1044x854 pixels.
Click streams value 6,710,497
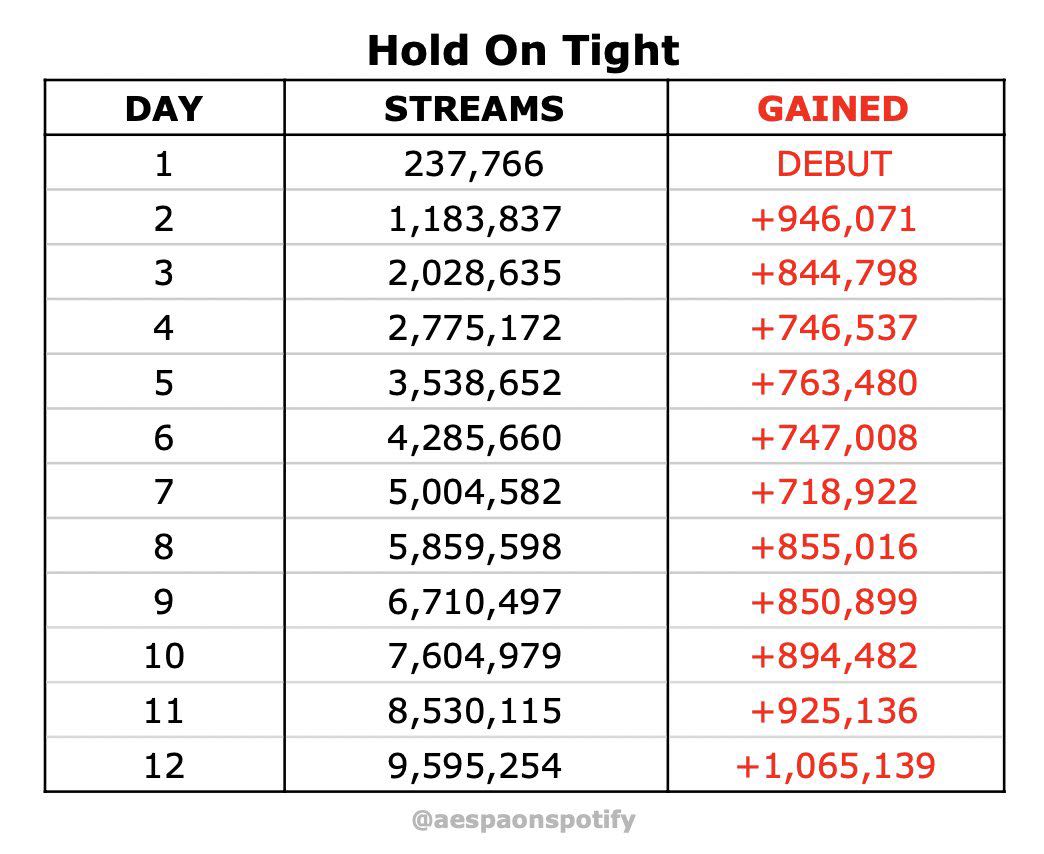(x=474, y=602)
